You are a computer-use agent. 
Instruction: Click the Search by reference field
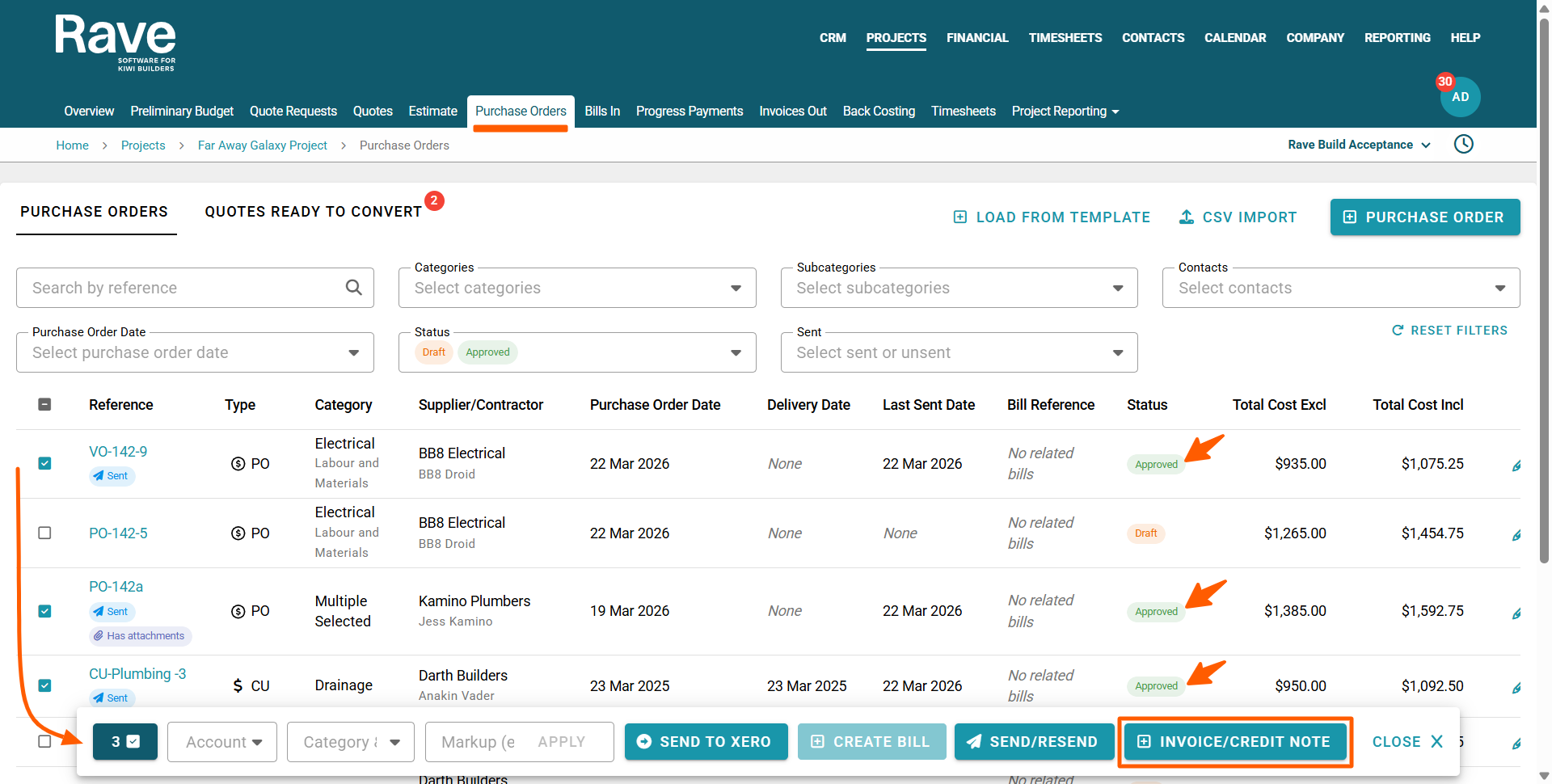tap(182, 289)
